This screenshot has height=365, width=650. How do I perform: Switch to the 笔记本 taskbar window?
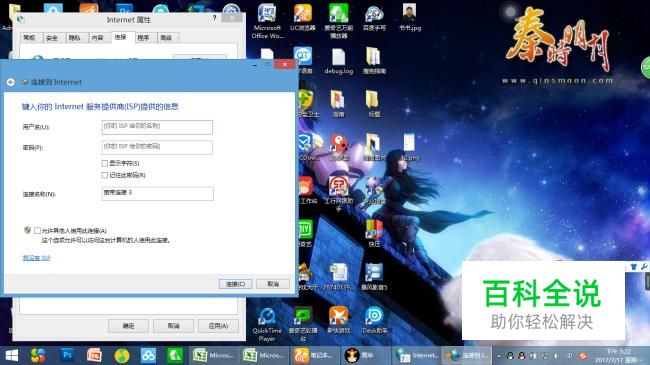tap(314, 355)
